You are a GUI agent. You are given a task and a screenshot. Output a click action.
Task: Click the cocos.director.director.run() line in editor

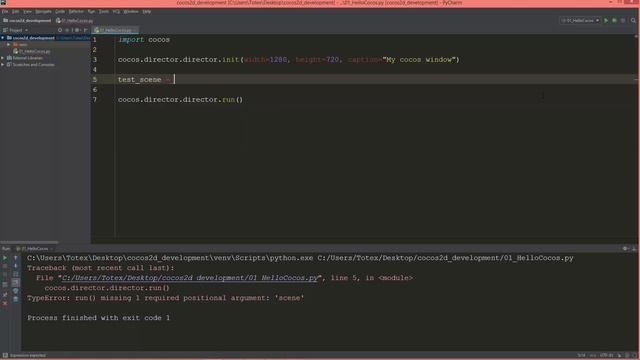pyautogui.click(x=180, y=100)
